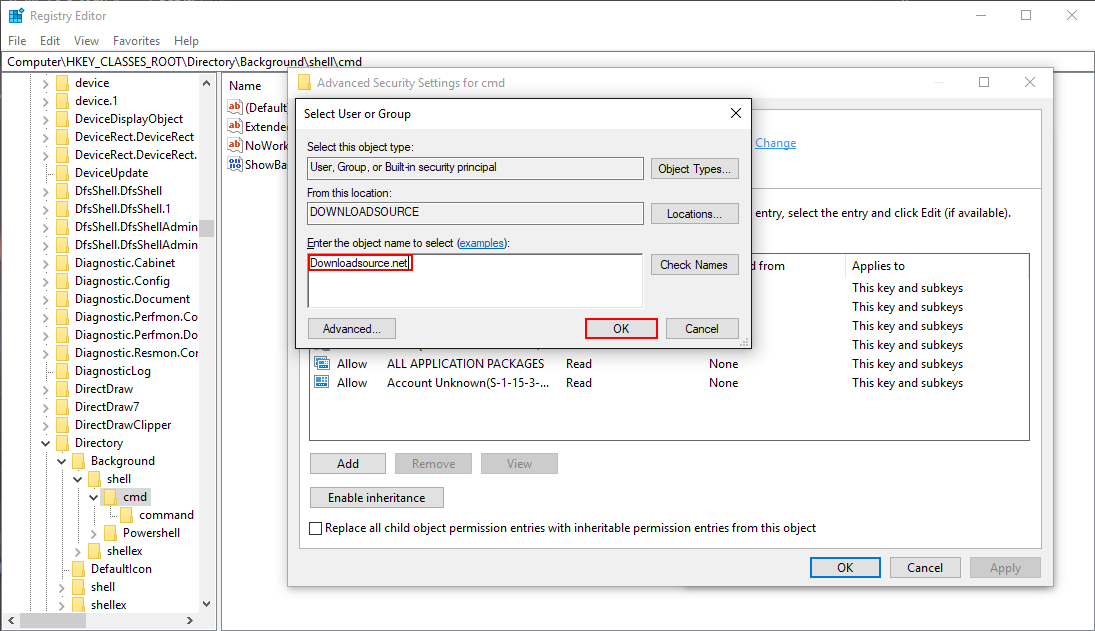1095x631 pixels.
Task: Select the Account Unknown permission entry
Action: (x=668, y=383)
